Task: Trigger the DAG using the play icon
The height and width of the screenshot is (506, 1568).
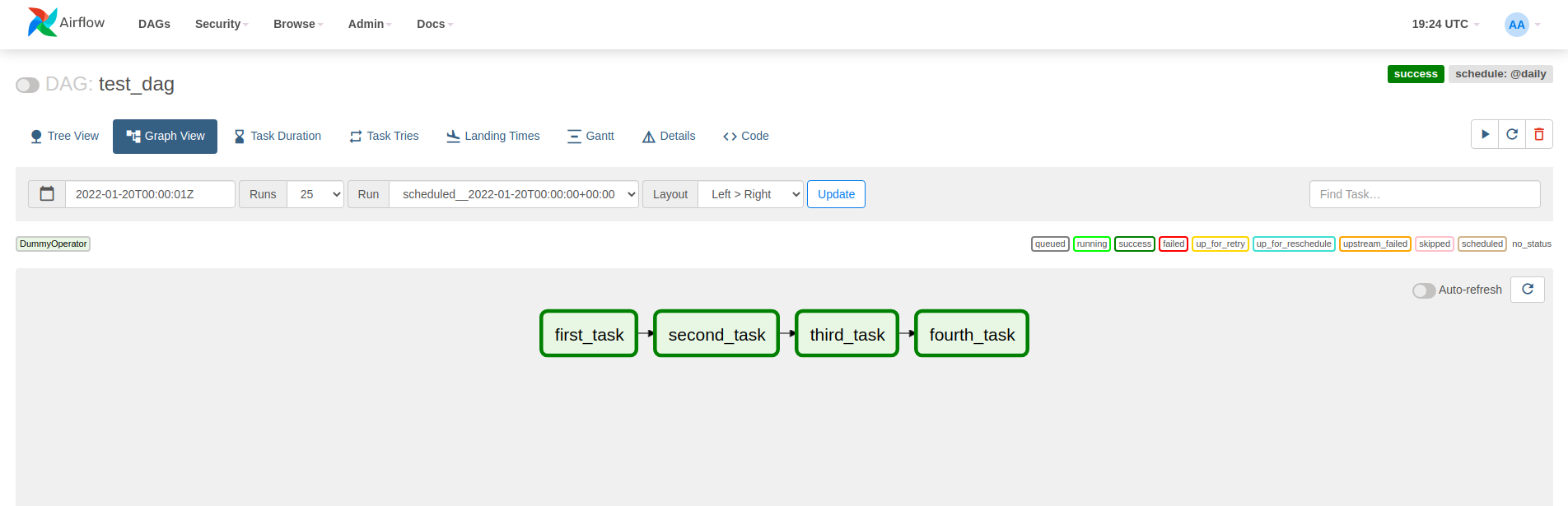Action: point(1485,134)
